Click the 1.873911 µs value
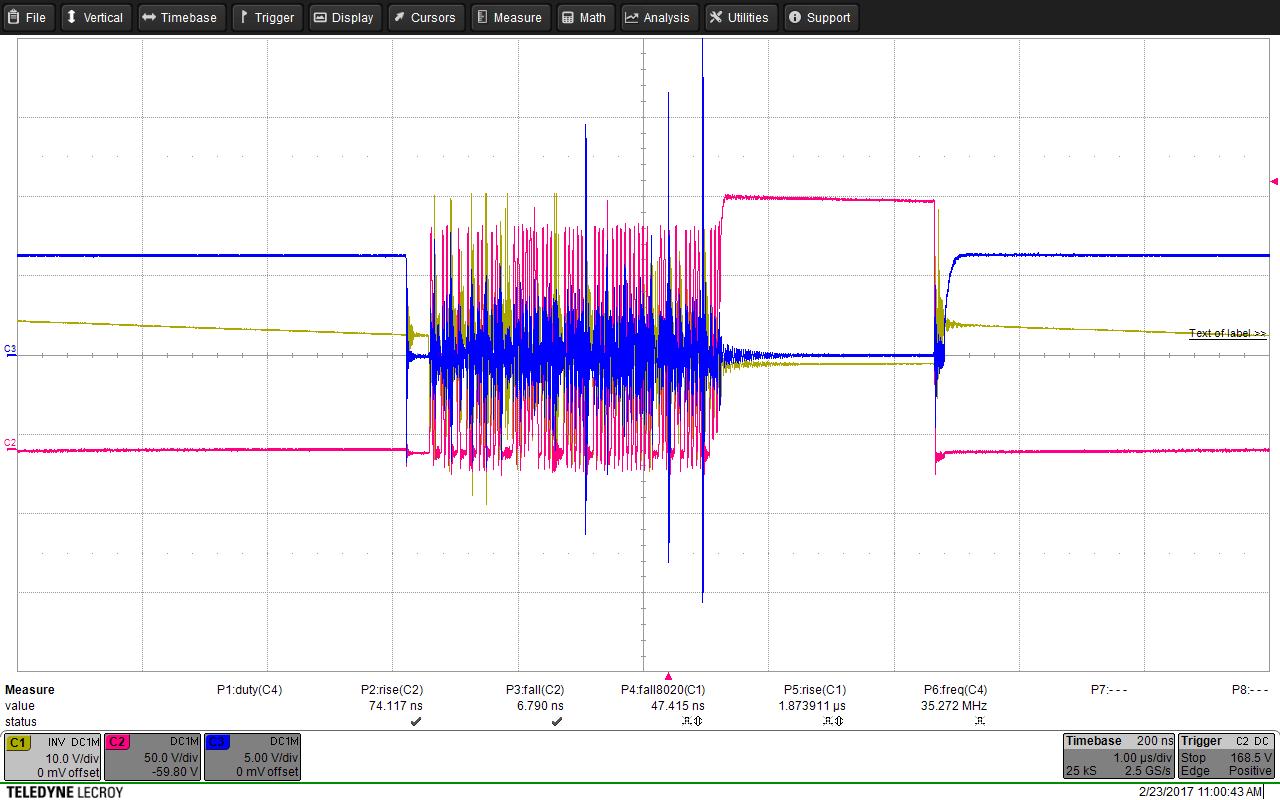The width and height of the screenshot is (1280, 800). 812,706
